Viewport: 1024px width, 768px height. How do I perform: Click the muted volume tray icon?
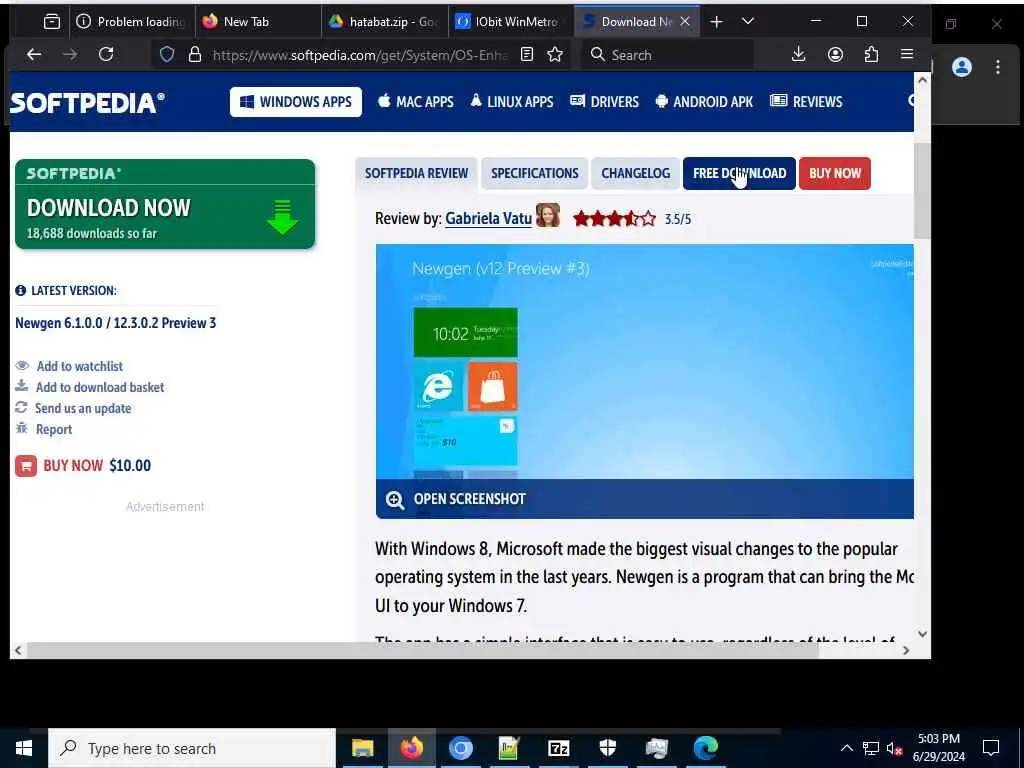[x=895, y=749]
